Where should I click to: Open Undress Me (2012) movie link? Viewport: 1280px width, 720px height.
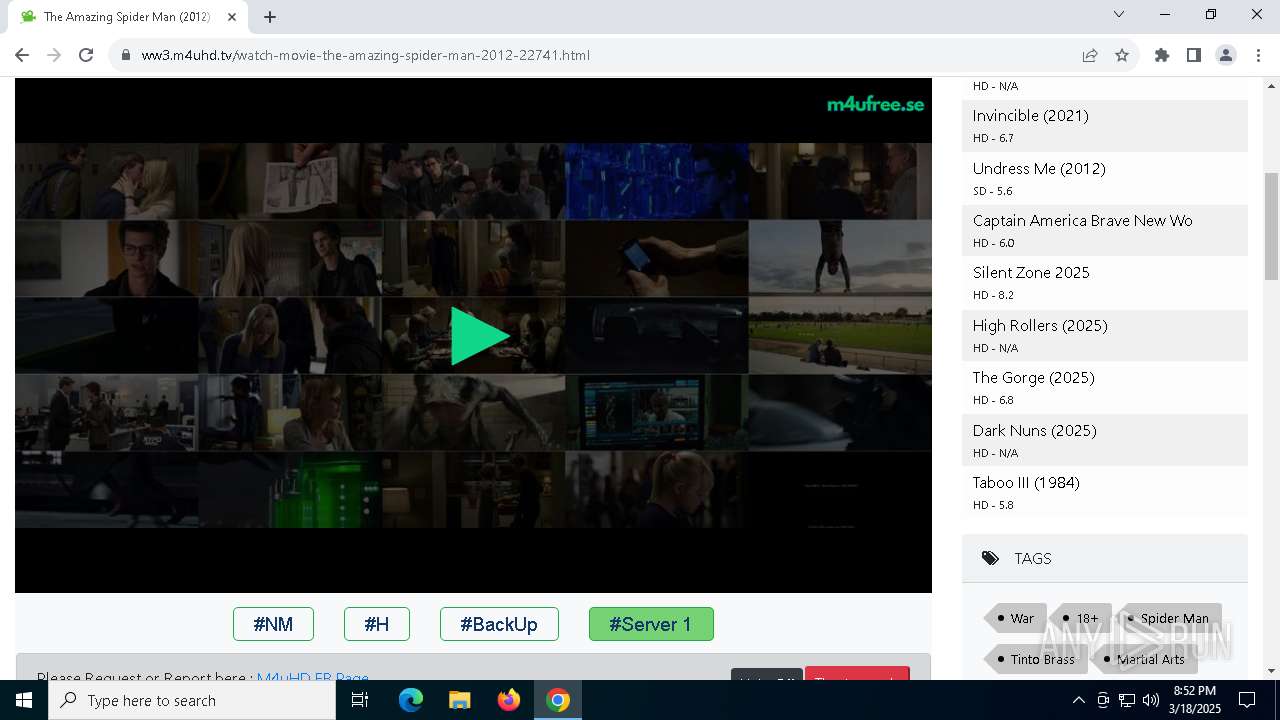[1039, 168]
